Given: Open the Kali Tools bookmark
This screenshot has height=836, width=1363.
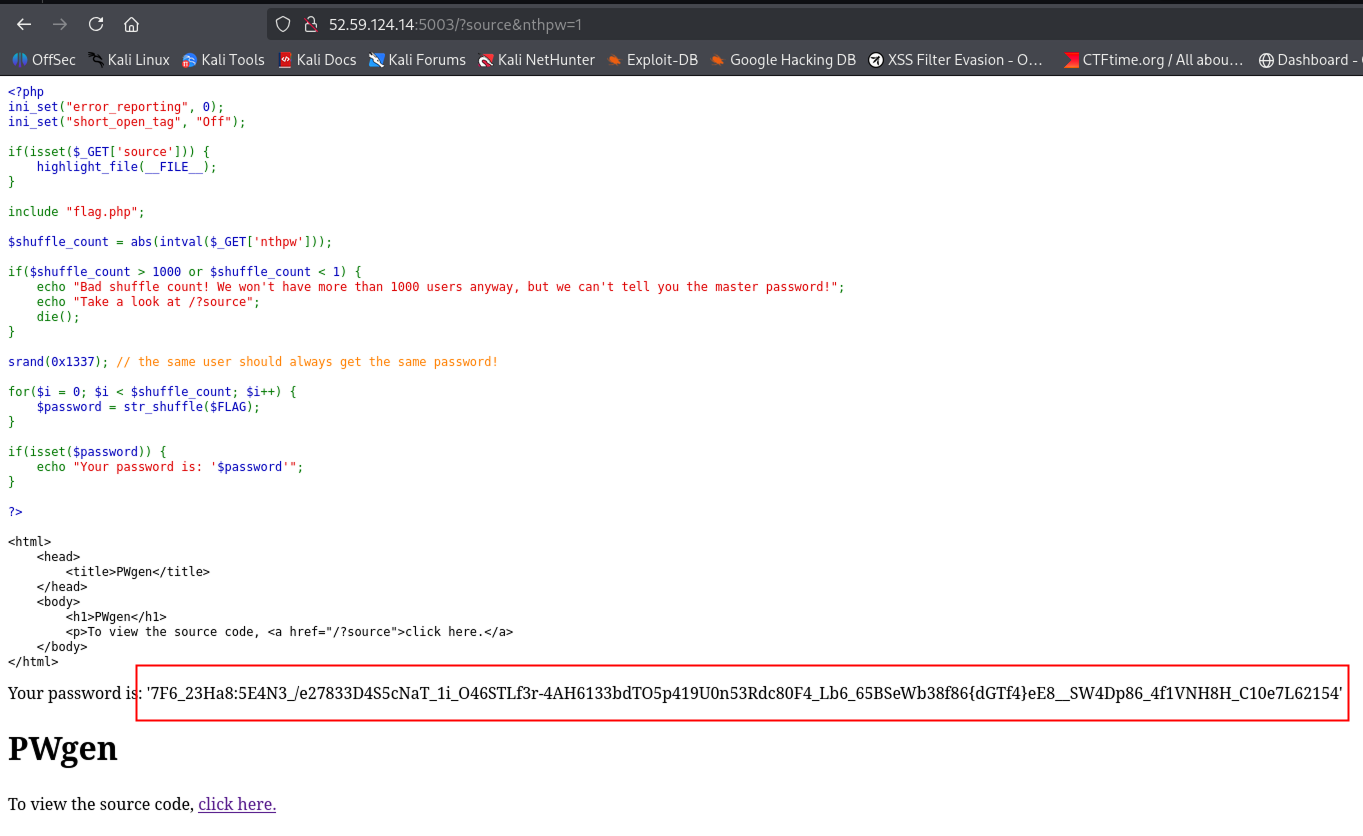Looking at the screenshot, I should click(223, 60).
